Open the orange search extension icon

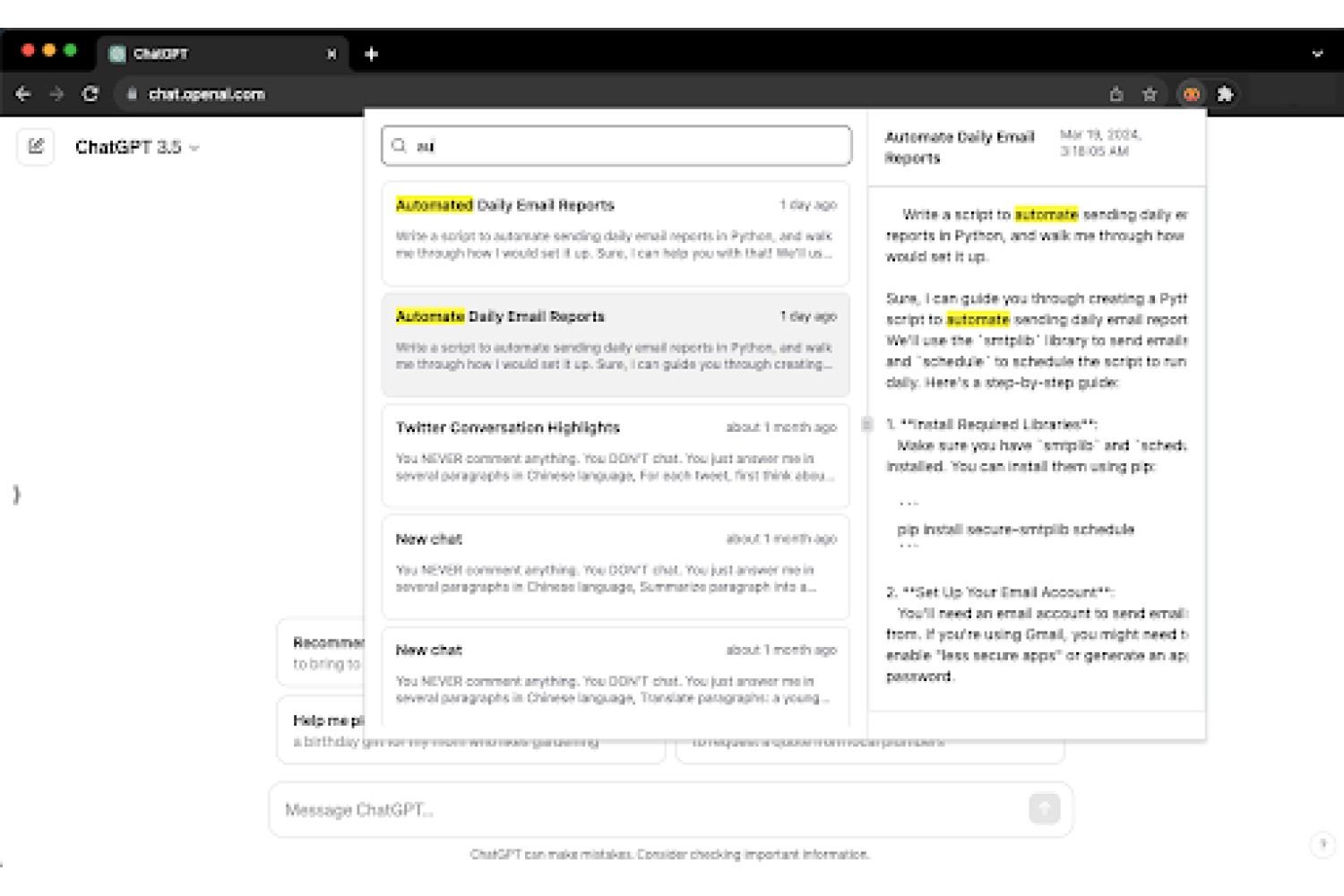1191,94
